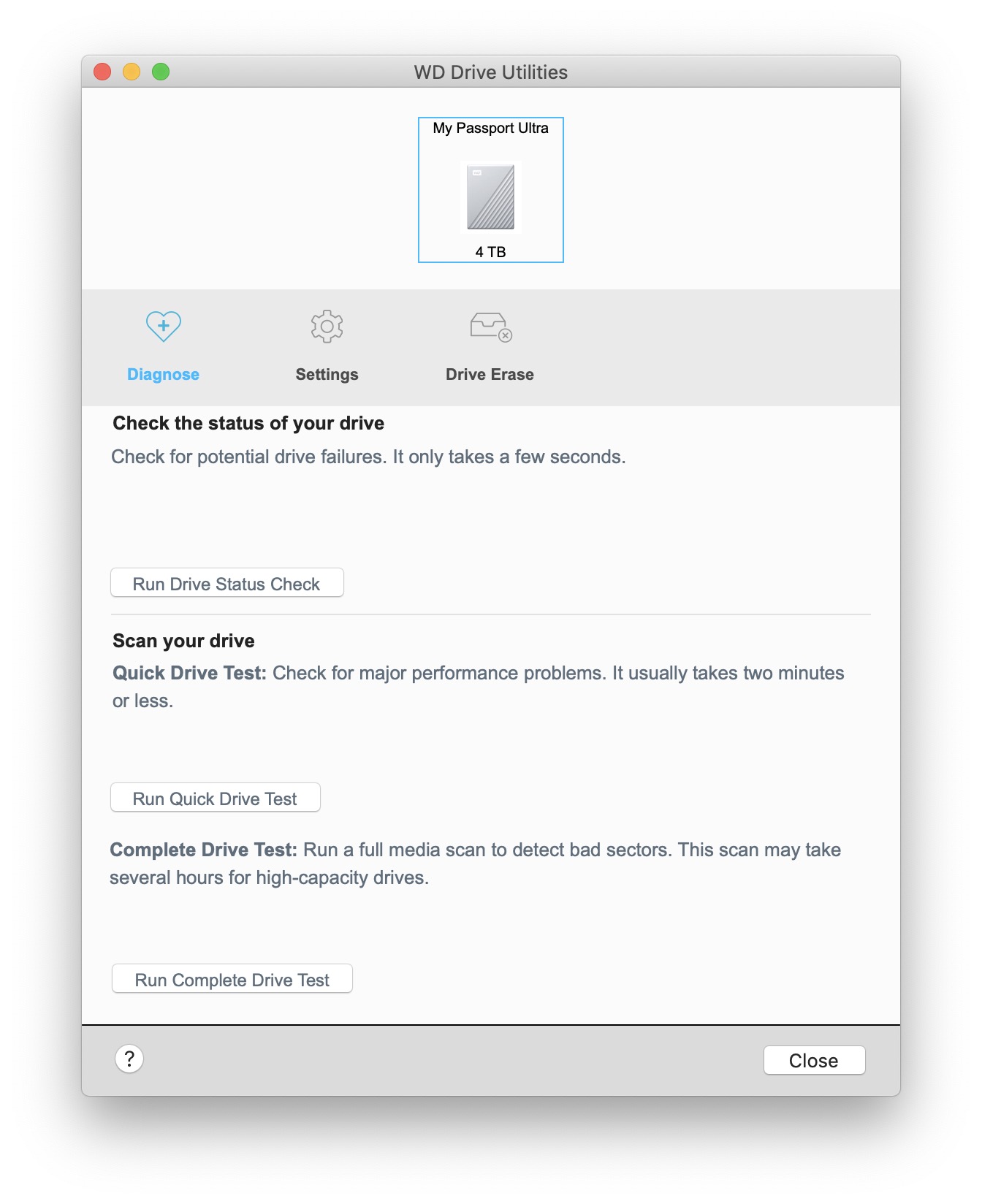This screenshot has width=982, height=1204.
Task: Click the Settings gear icon
Action: tap(327, 326)
